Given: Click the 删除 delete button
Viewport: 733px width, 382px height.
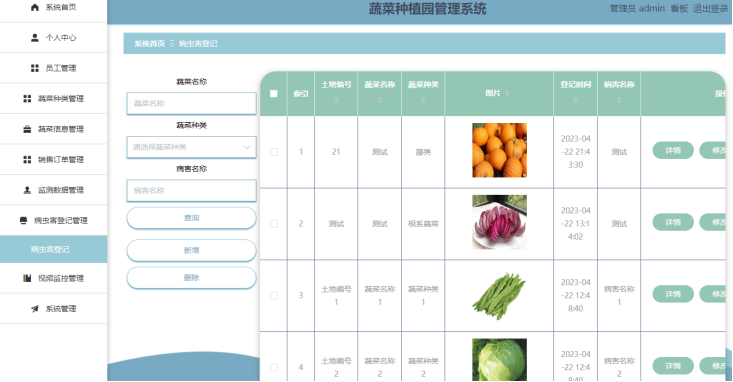Looking at the screenshot, I should point(191,278).
